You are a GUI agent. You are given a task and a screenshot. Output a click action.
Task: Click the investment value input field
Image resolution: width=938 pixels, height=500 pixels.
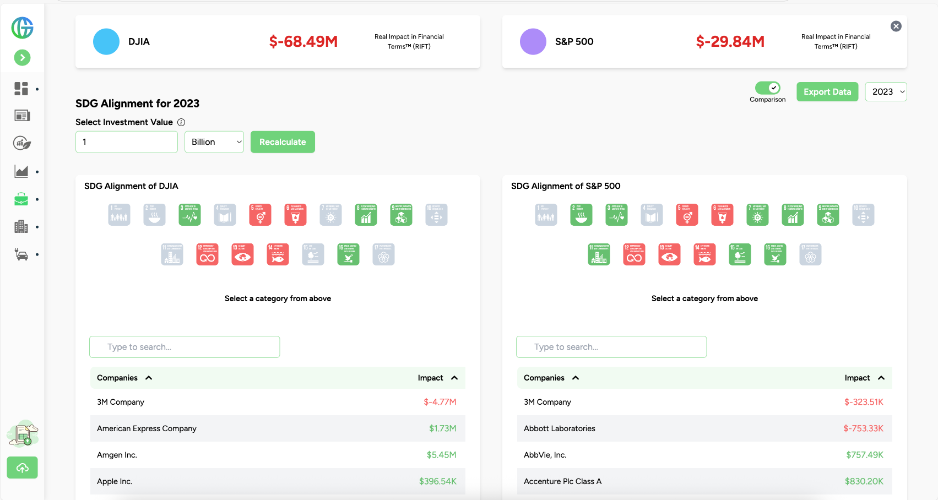click(126, 142)
